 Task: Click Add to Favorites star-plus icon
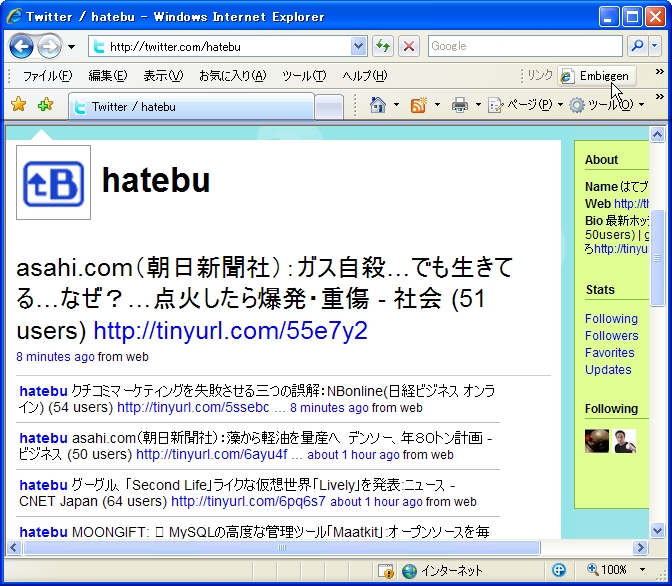coord(45,104)
